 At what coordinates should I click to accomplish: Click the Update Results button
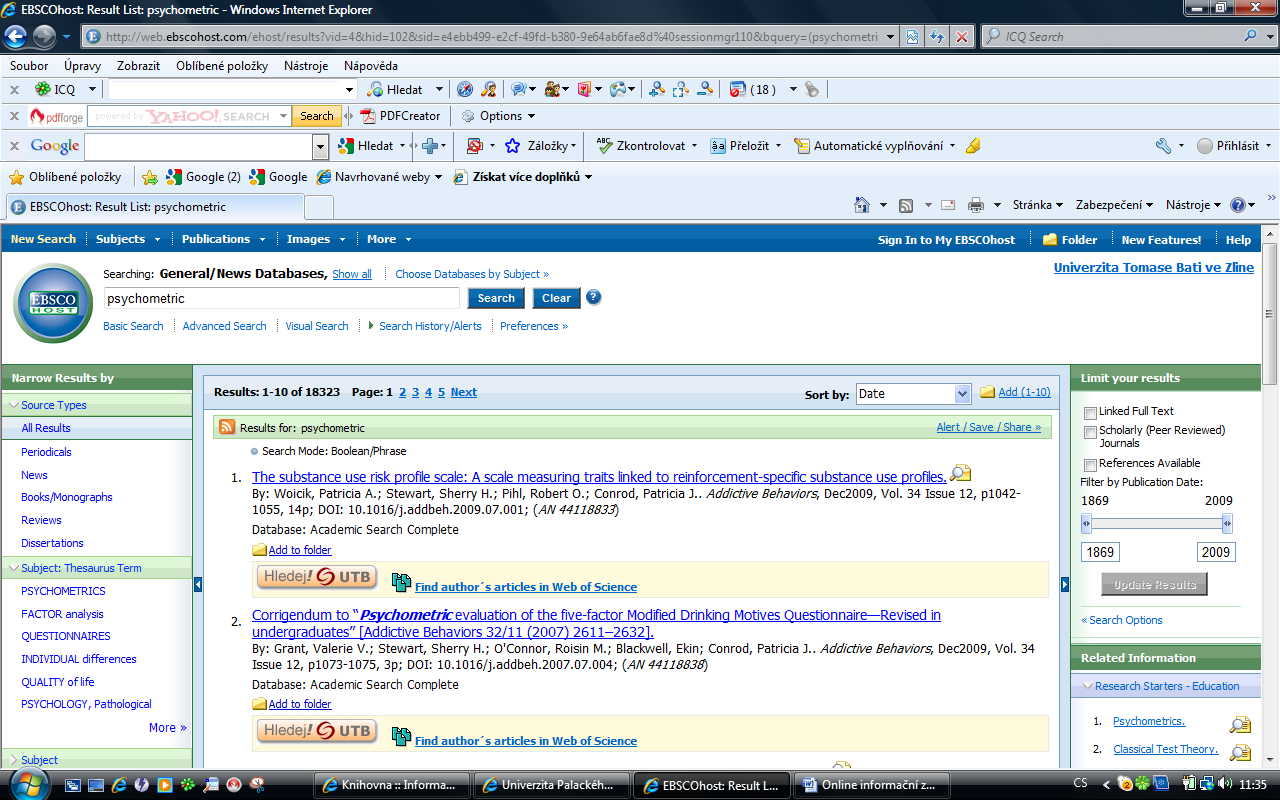coord(1154,585)
